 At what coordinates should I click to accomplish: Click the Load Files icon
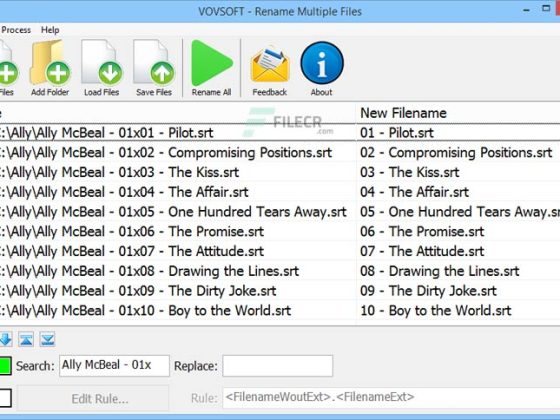tap(102, 62)
